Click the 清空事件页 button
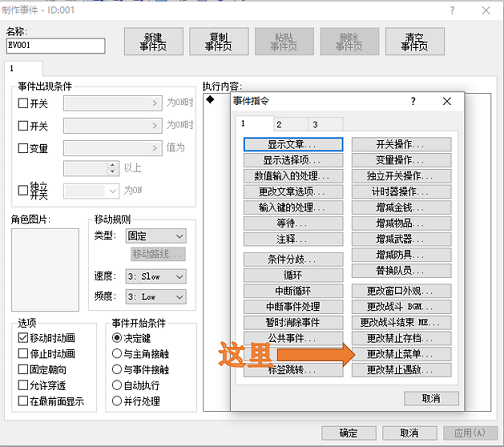 (415, 41)
